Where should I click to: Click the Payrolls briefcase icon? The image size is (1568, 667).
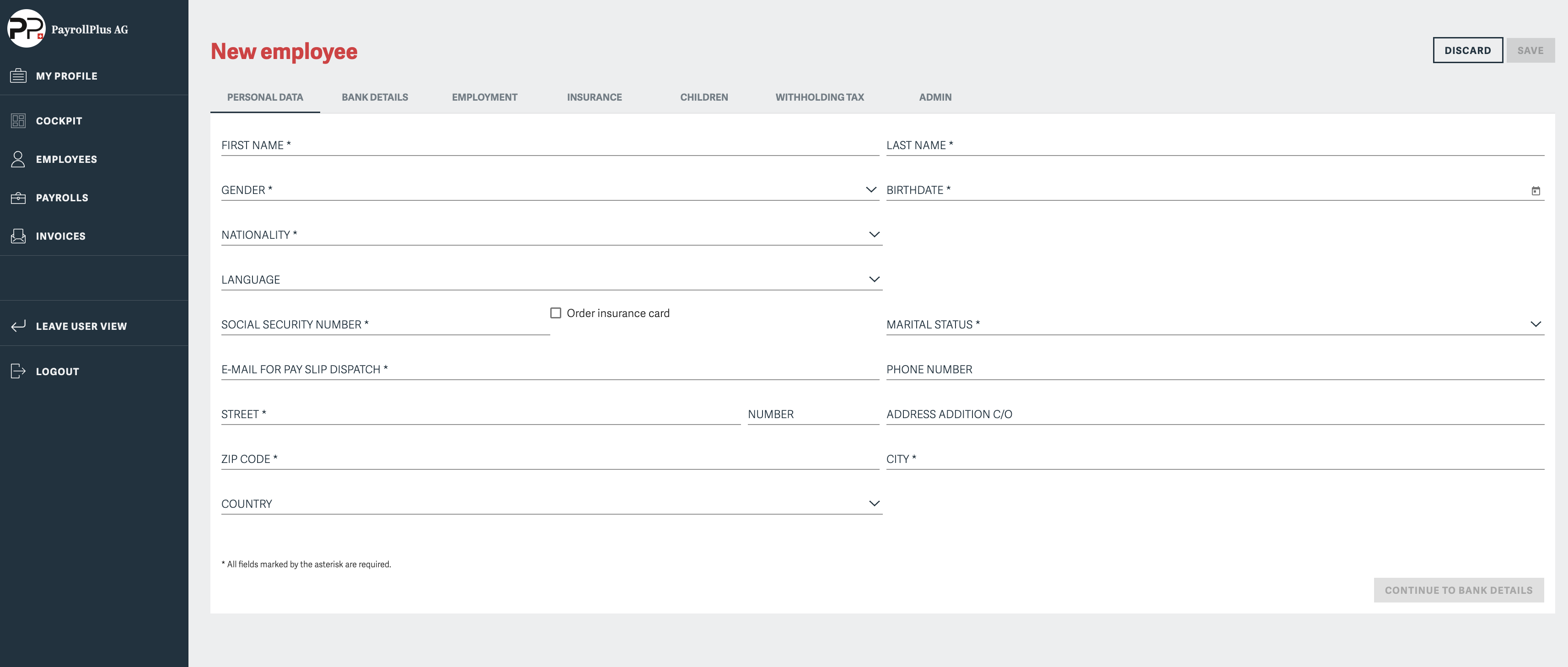click(x=18, y=198)
